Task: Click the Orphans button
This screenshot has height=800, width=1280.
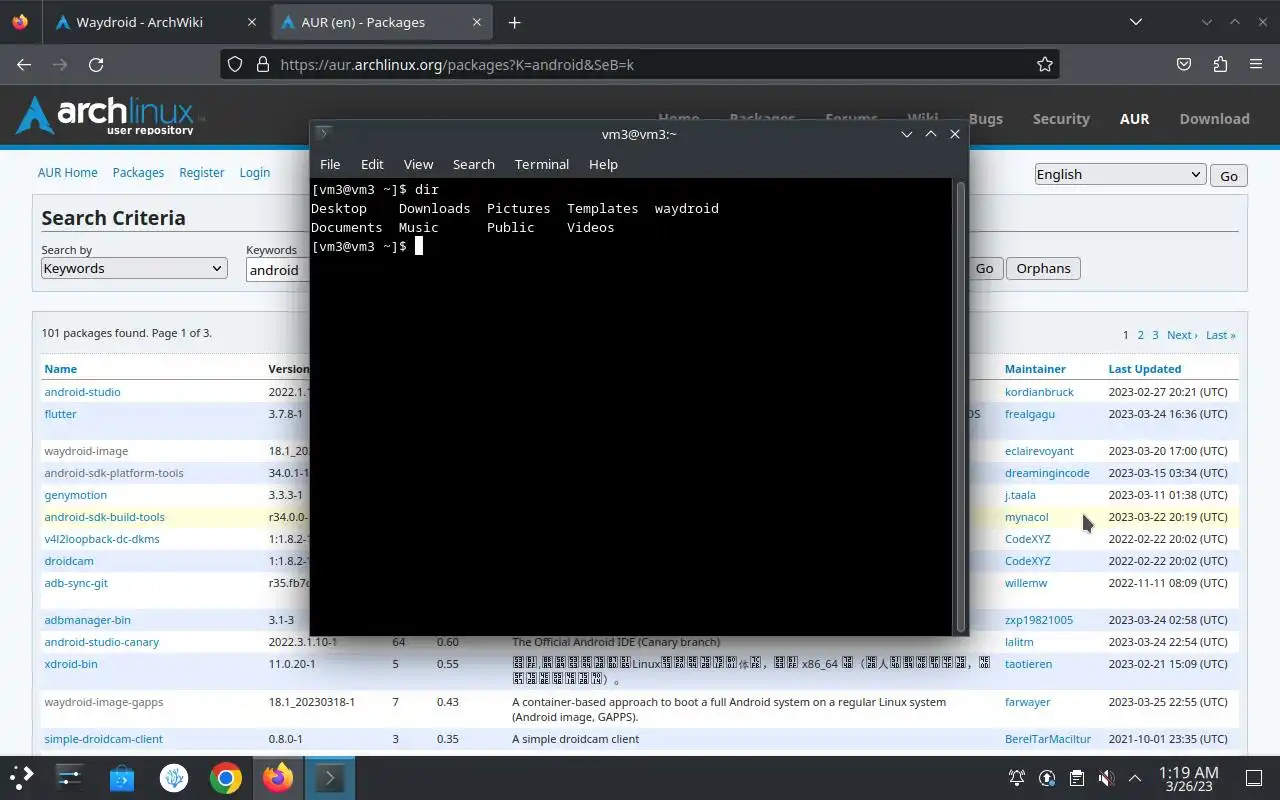Action: coord(1043,268)
